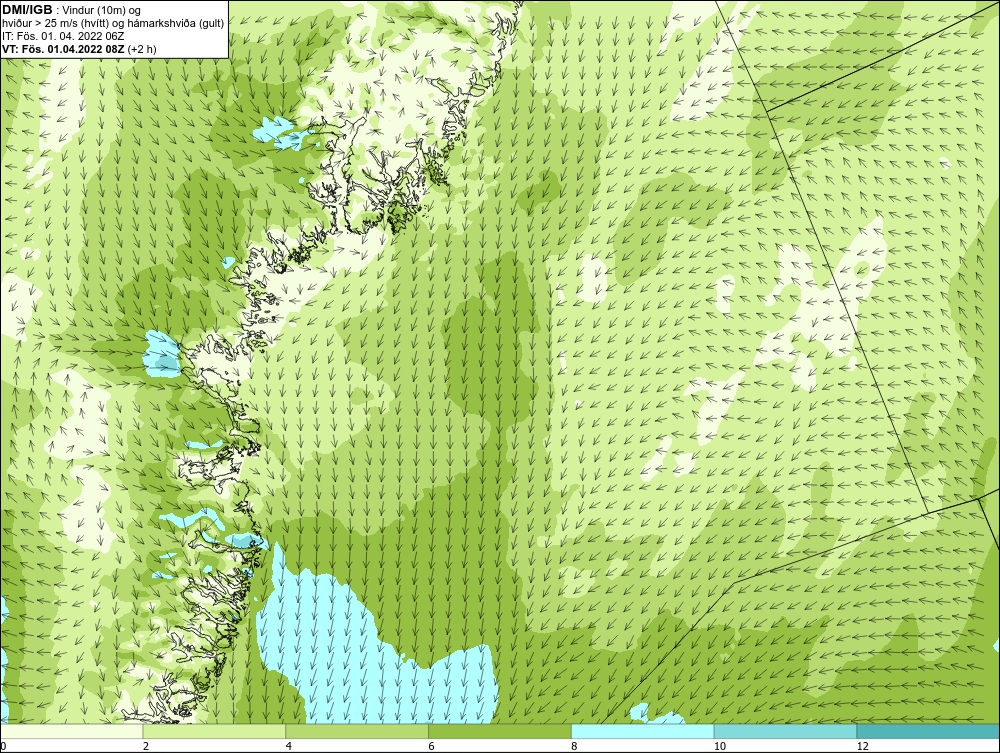Click 'Vindur (10m) og' in the title

click(x=102, y=11)
